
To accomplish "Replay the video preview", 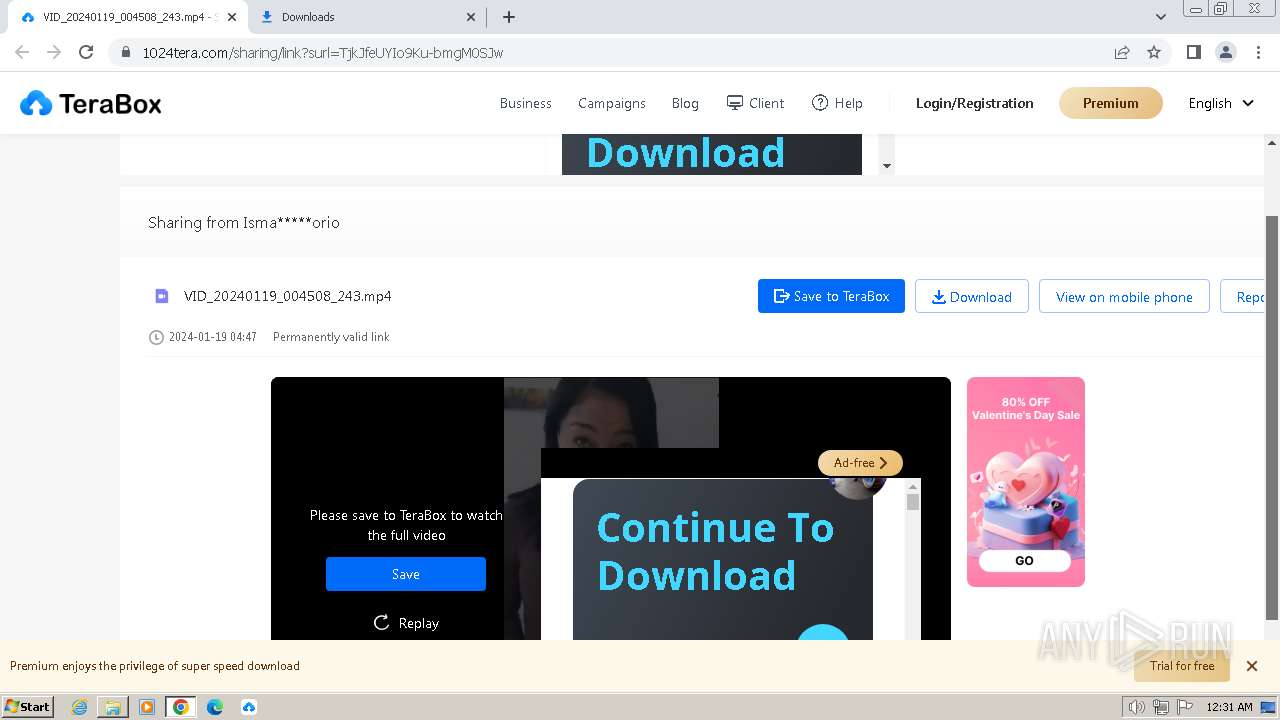I will point(406,623).
